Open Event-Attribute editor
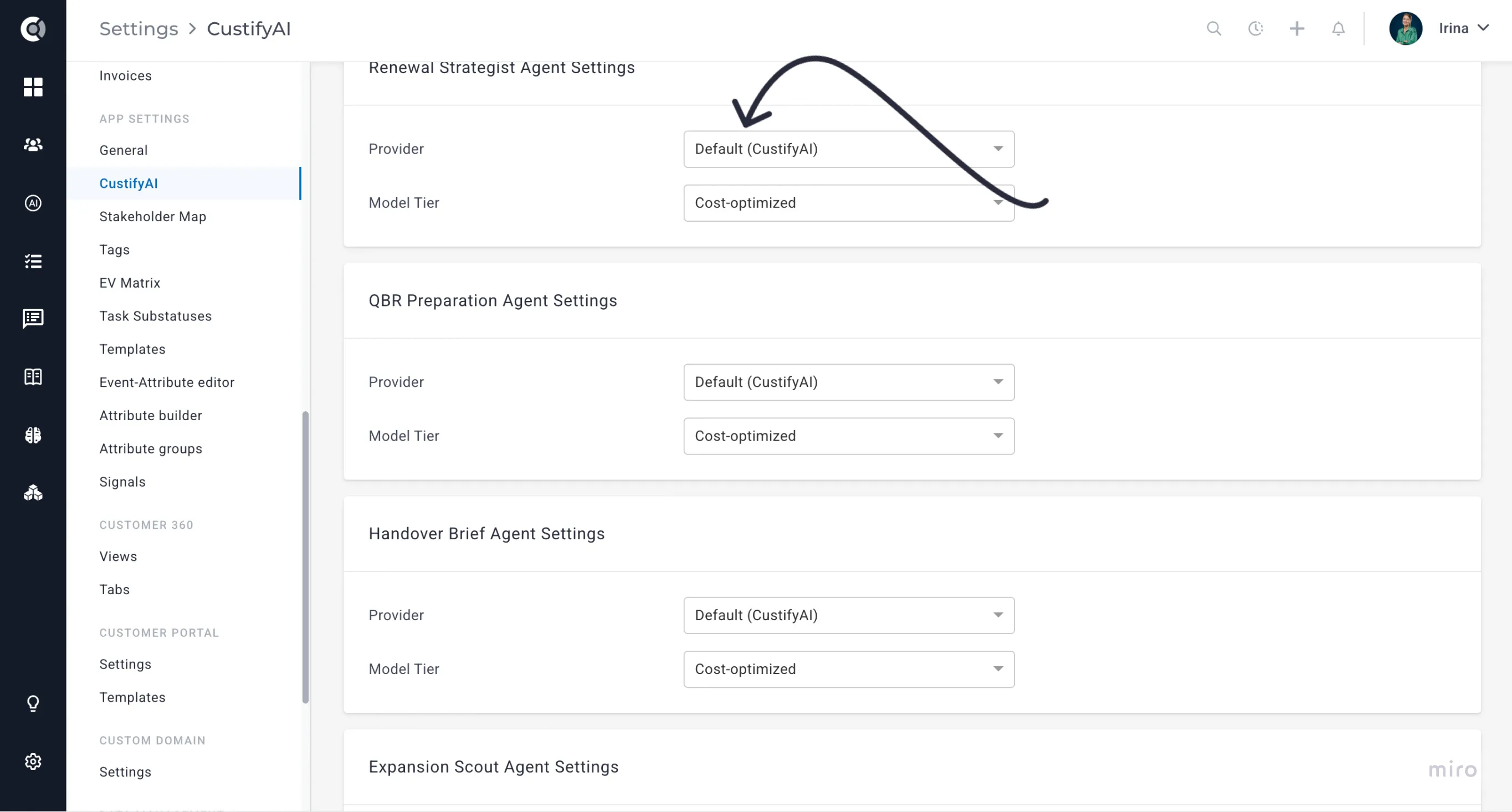This screenshot has height=812, width=1512. coord(167,382)
